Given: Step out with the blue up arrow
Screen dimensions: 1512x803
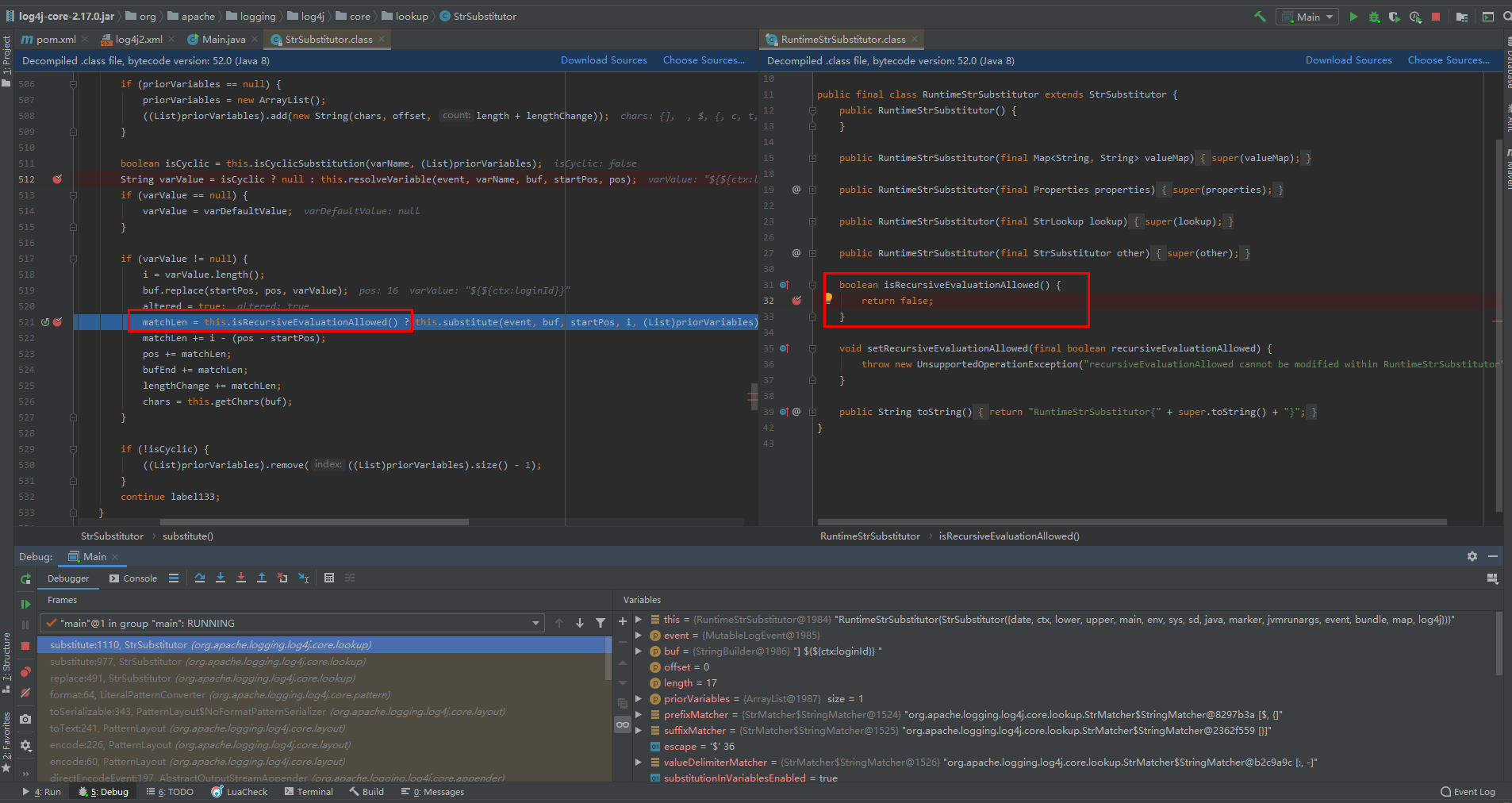Looking at the screenshot, I should [x=262, y=578].
